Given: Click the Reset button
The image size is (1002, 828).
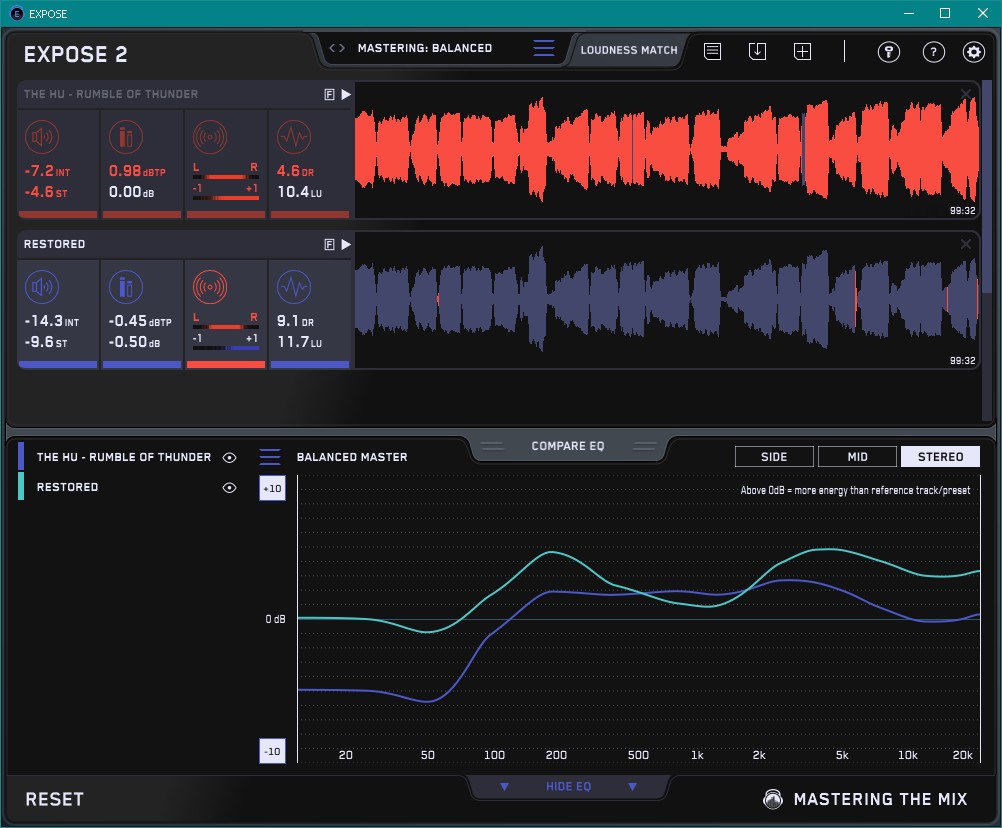Looking at the screenshot, I should 55,799.
